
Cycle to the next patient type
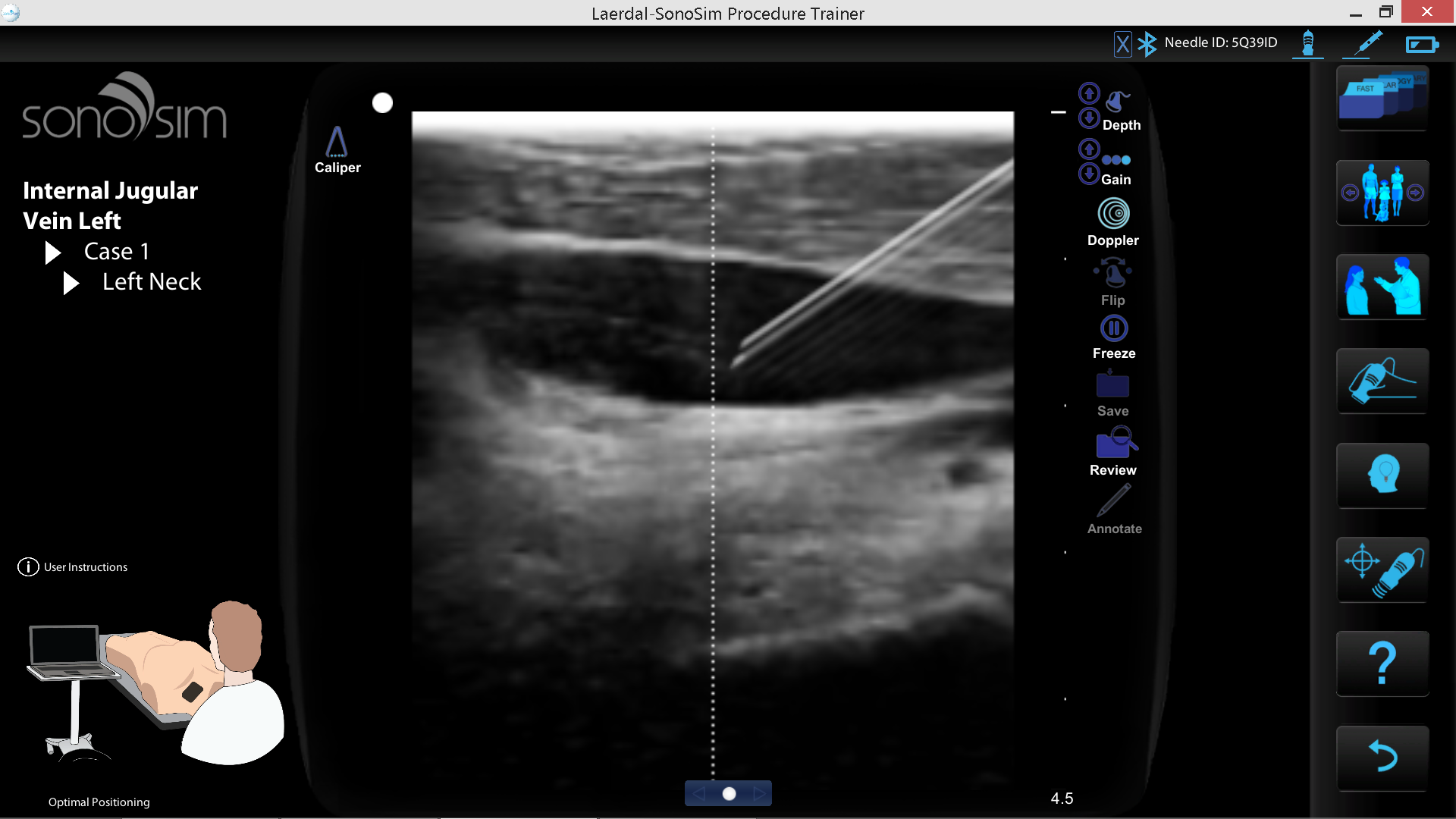click(1416, 193)
